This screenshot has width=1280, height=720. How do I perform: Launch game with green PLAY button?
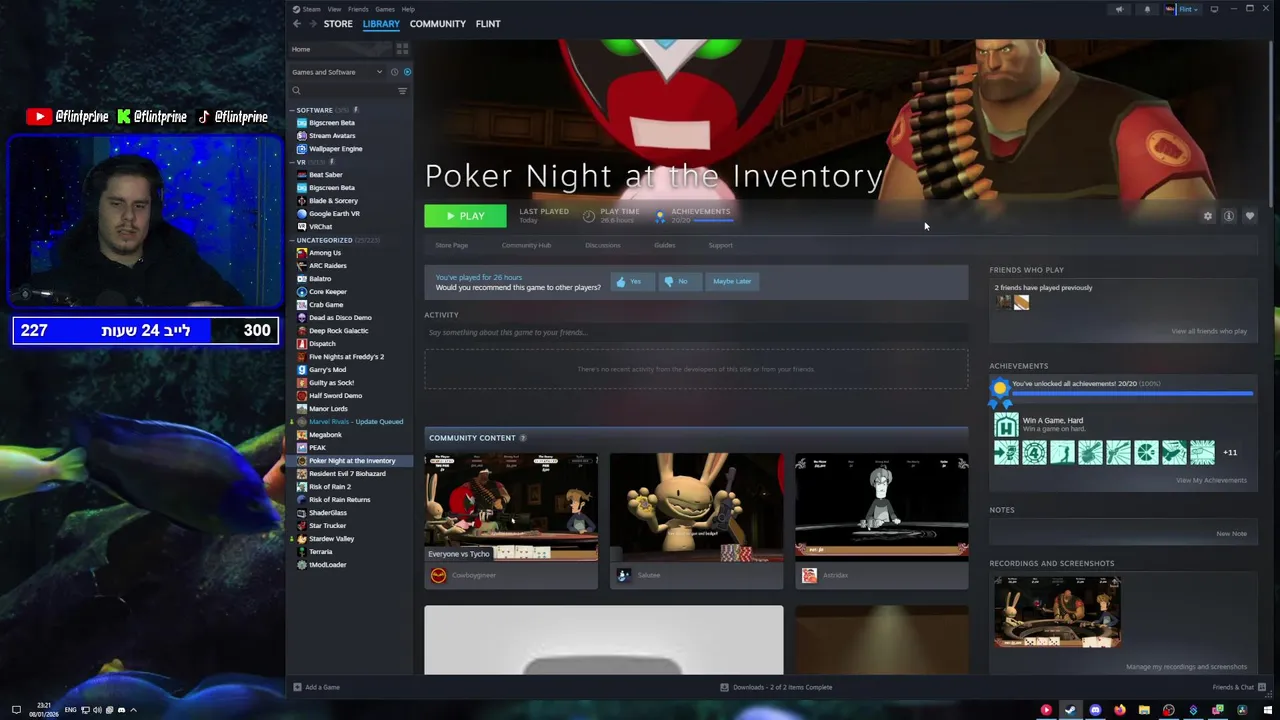(x=465, y=216)
